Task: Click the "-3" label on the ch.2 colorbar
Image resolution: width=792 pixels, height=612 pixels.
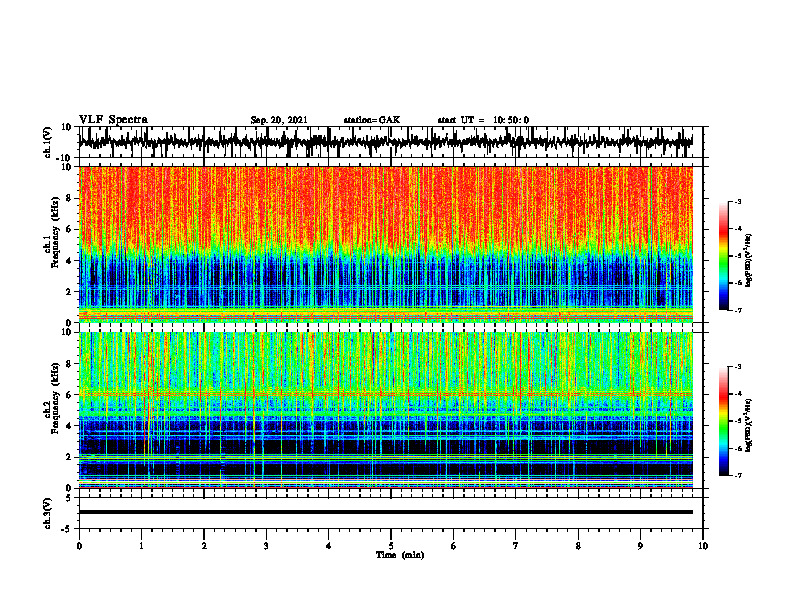Action: pyautogui.click(x=737, y=367)
